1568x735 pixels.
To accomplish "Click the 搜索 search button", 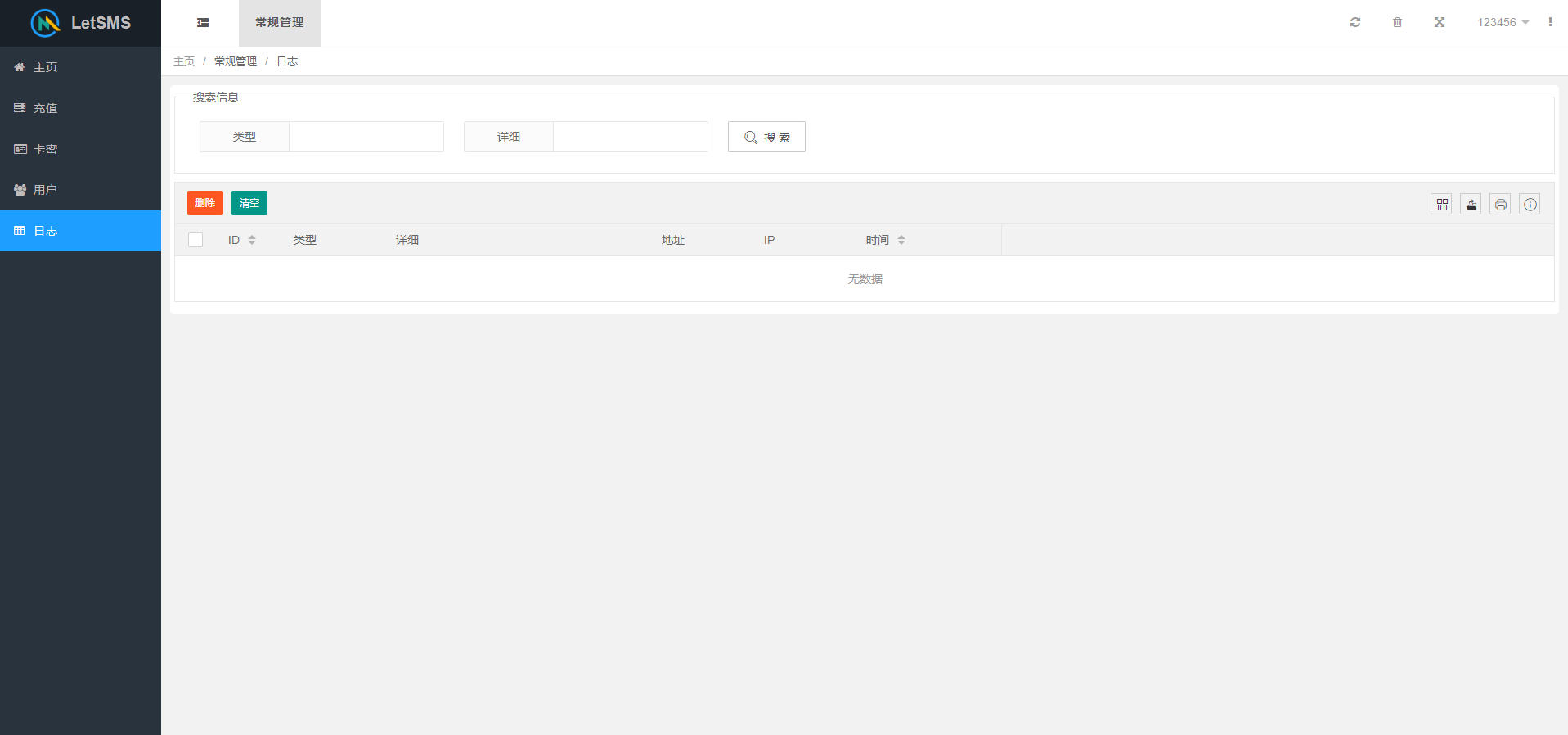I will coord(766,137).
